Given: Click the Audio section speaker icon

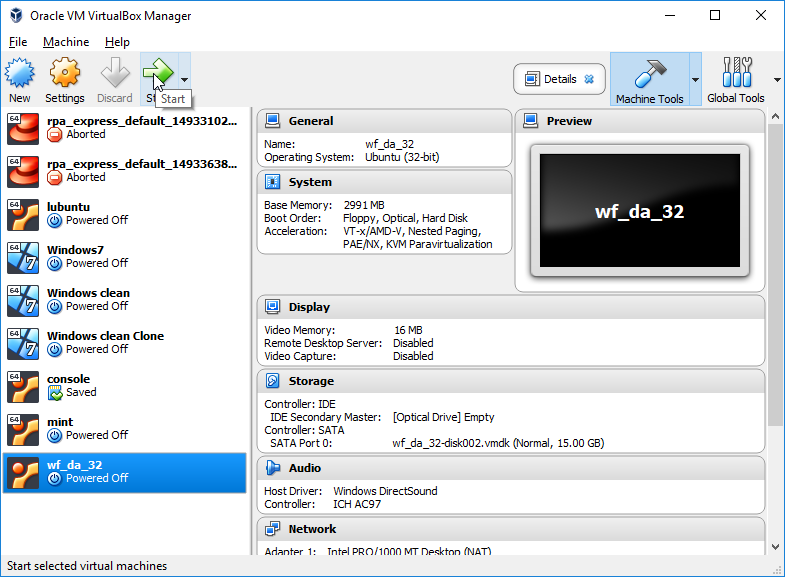Looking at the screenshot, I should coord(272,467).
